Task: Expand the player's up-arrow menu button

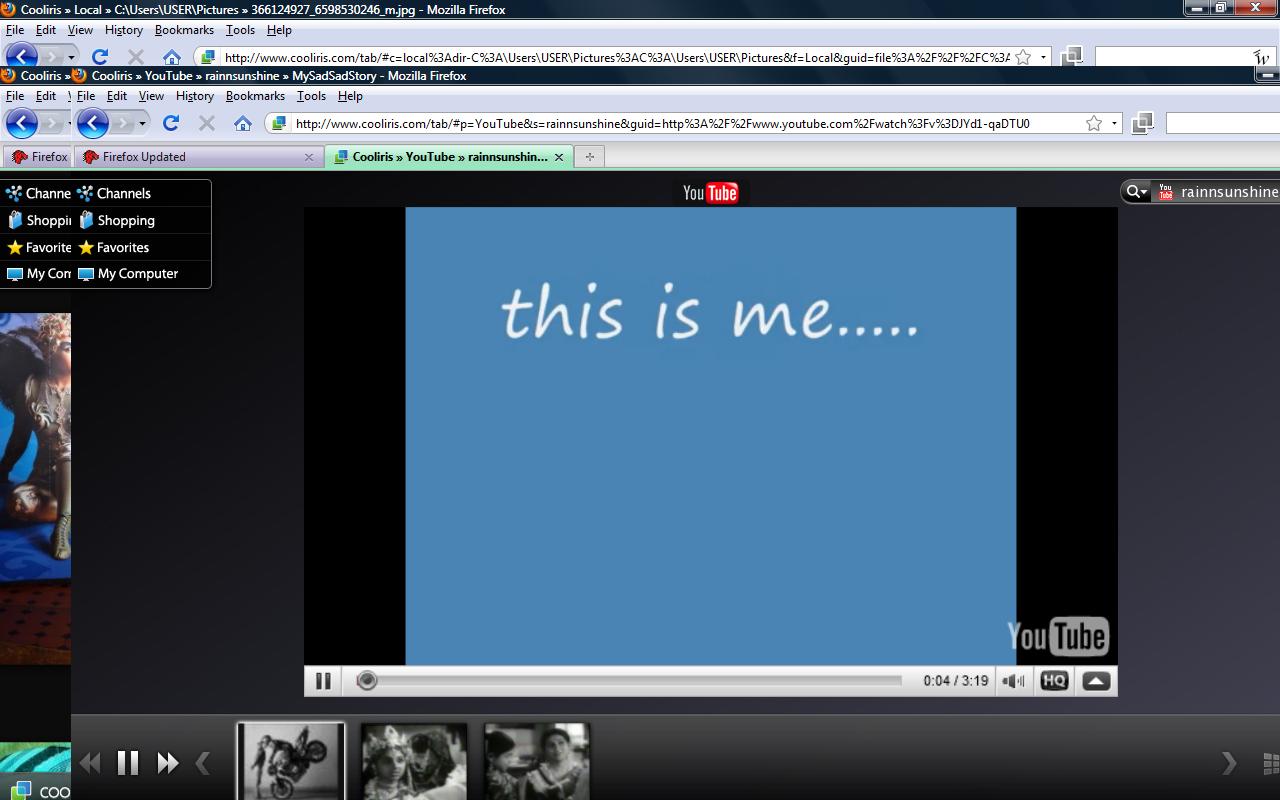Action: tap(1096, 681)
